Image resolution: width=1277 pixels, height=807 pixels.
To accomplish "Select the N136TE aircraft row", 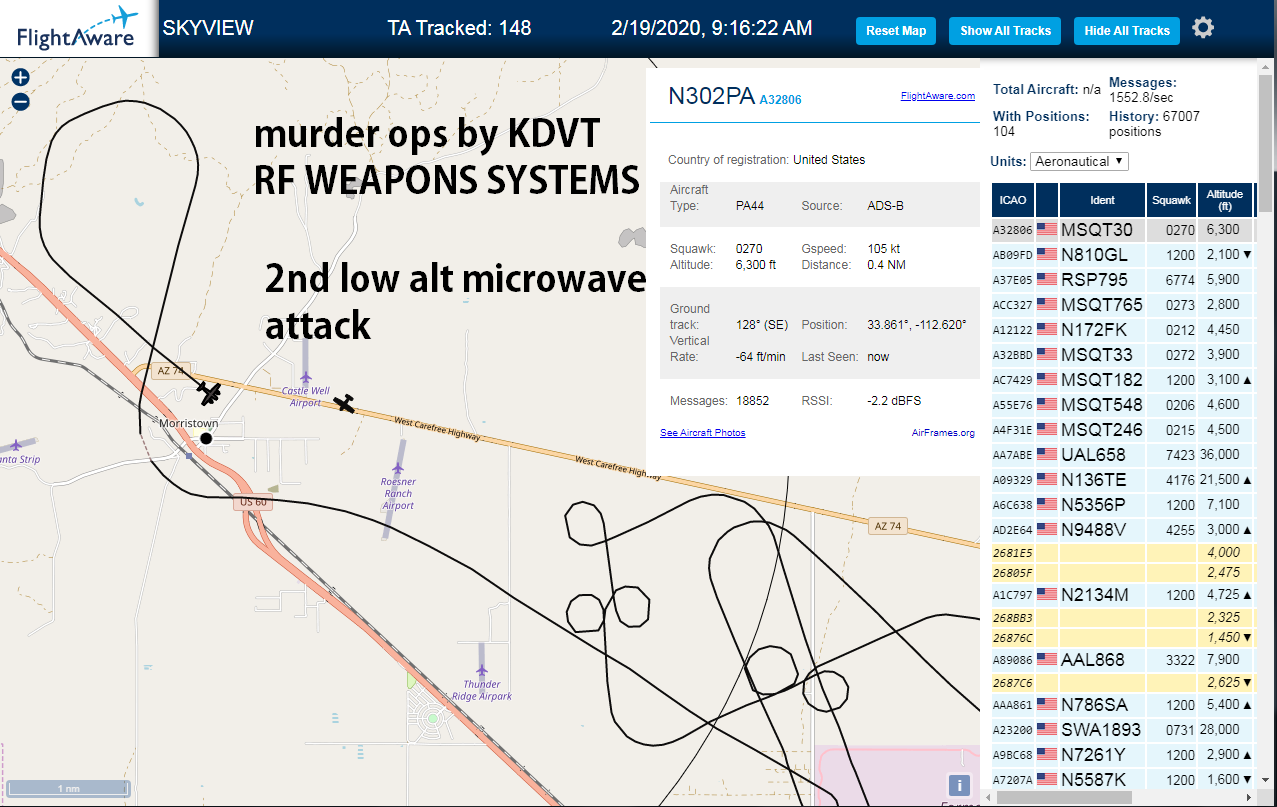I will click(x=1122, y=480).
